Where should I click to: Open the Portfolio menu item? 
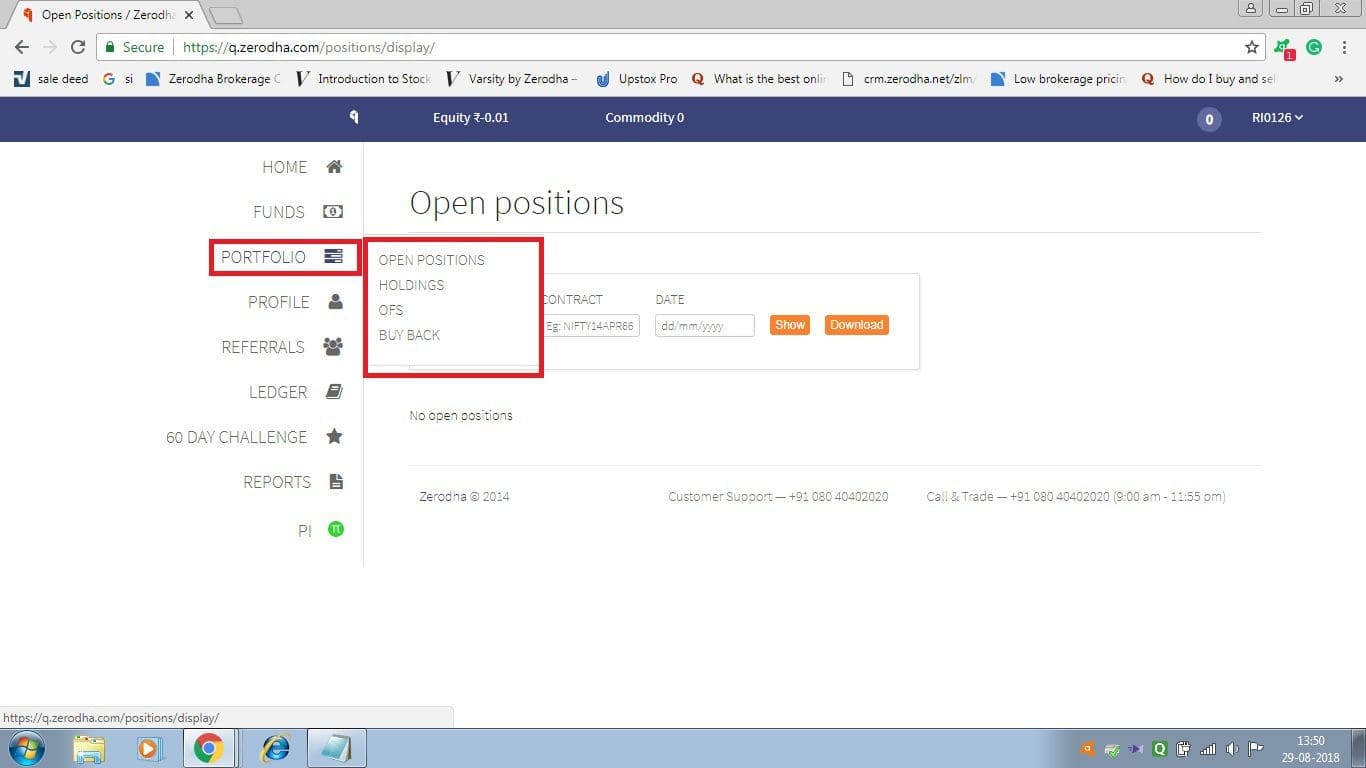[263, 257]
